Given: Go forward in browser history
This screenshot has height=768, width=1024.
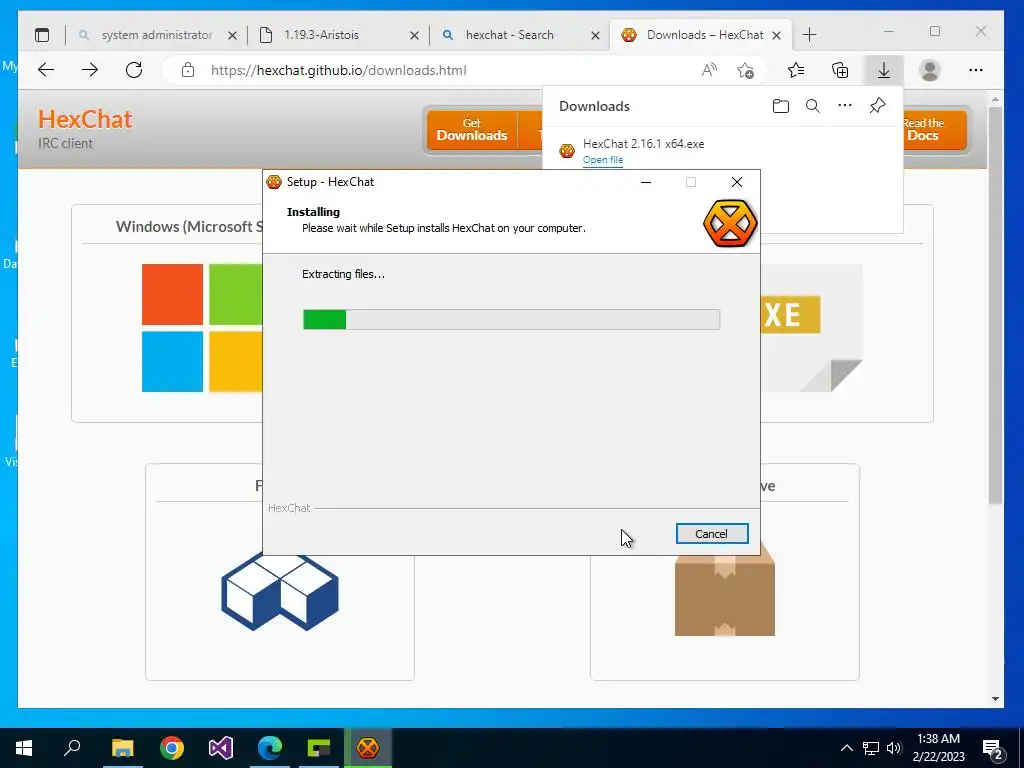Looking at the screenshot, I should pos(90,70).
